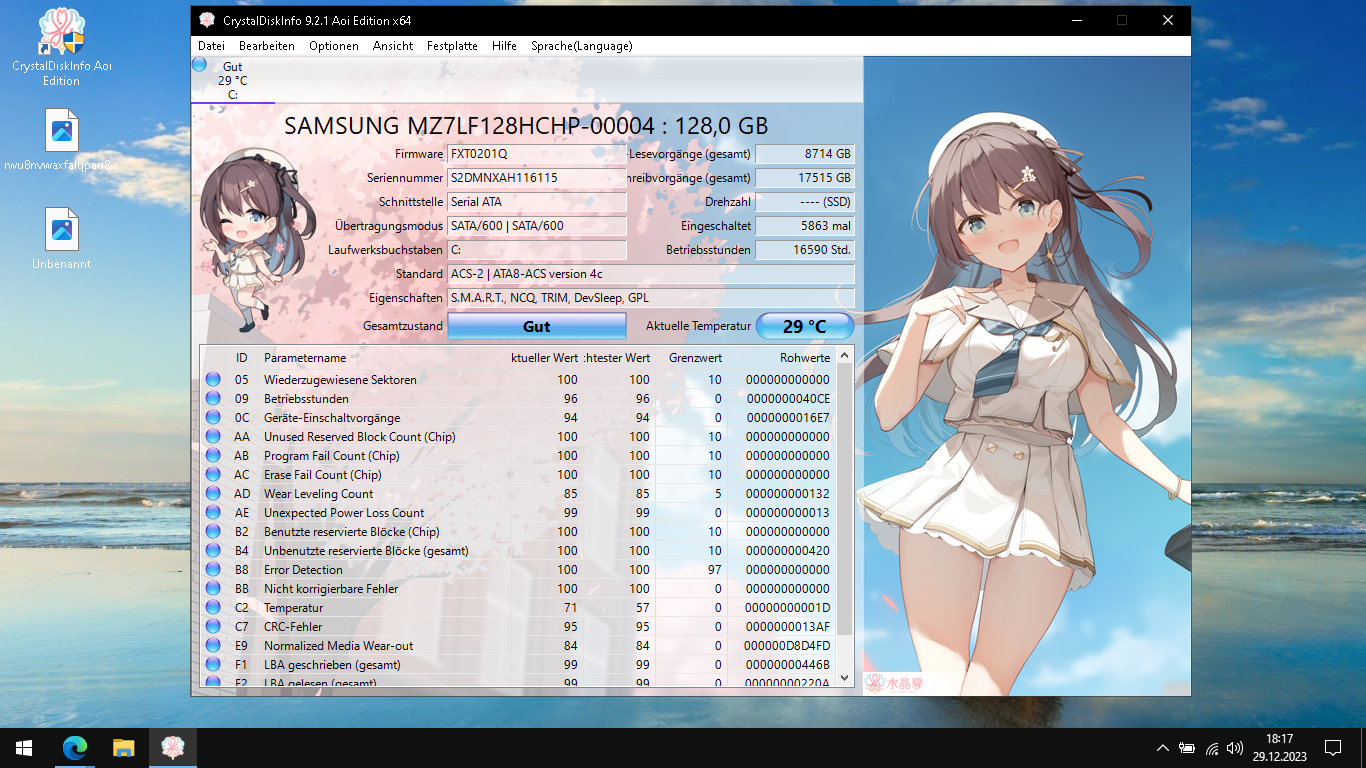Open the Optionen menu
Image resolution: width=1366 pixels, height=768 pixels.
tap(333, 46)
